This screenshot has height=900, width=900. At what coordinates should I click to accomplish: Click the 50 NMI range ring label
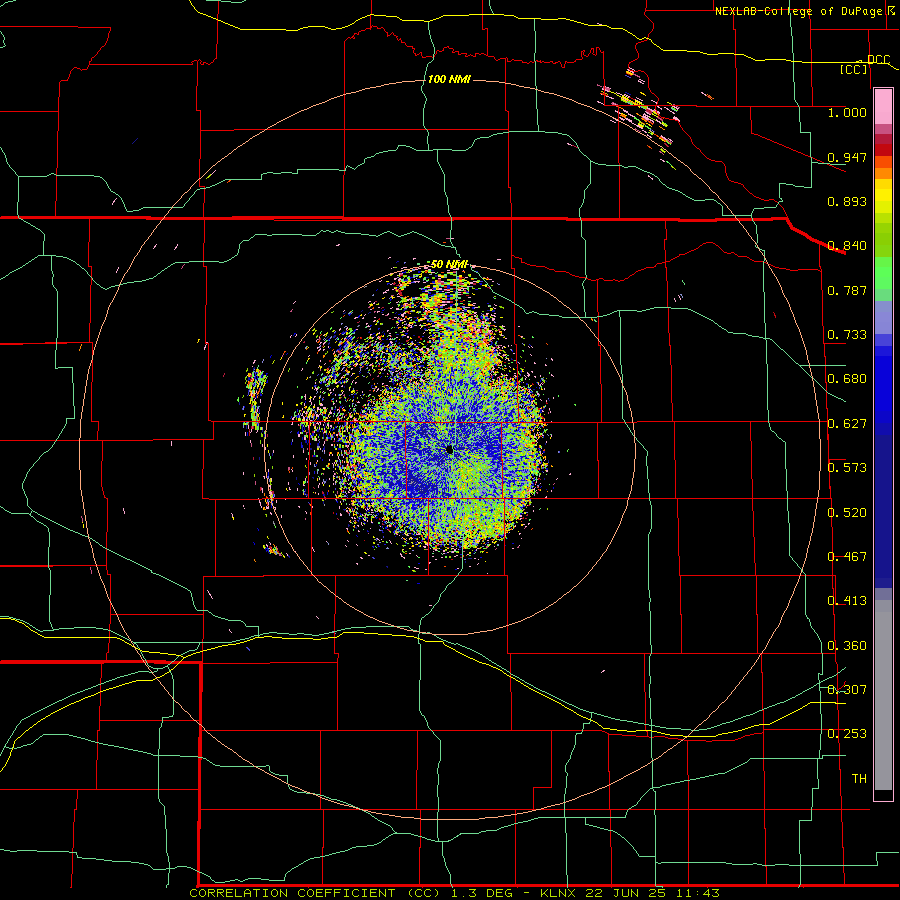click(x=449, y=264)
